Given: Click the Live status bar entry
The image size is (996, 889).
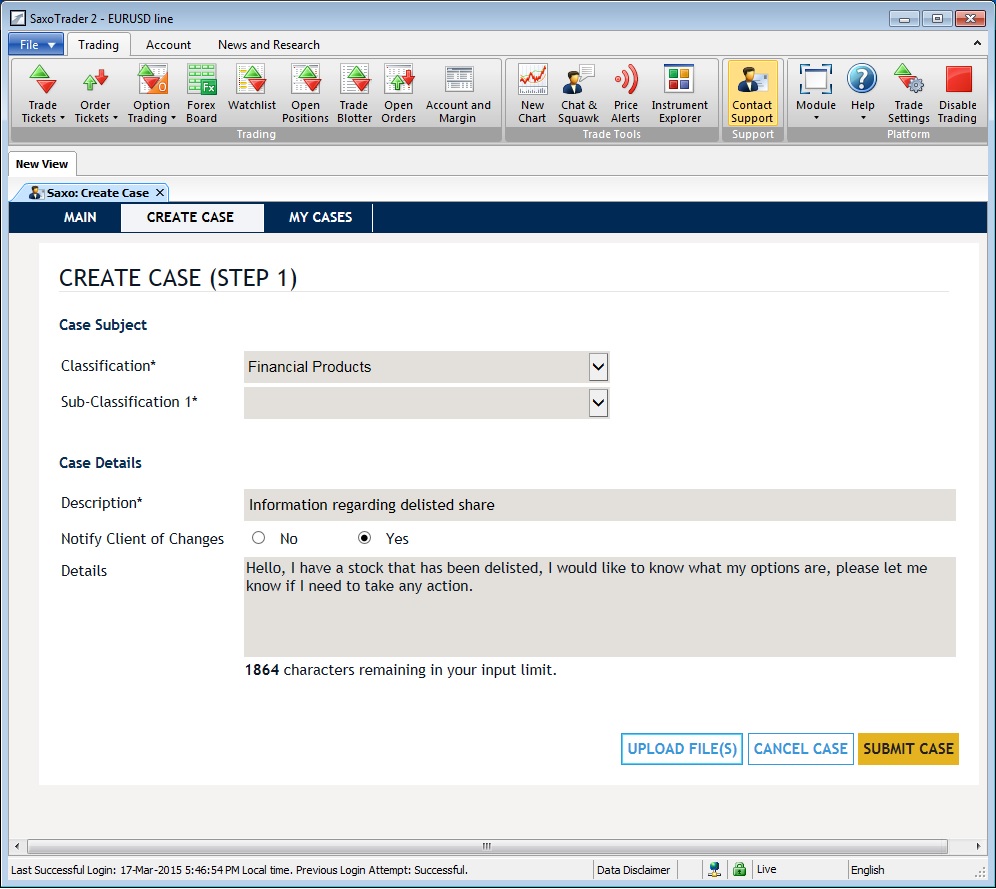Looking at the screenshot, I should [x=766, y=869].
